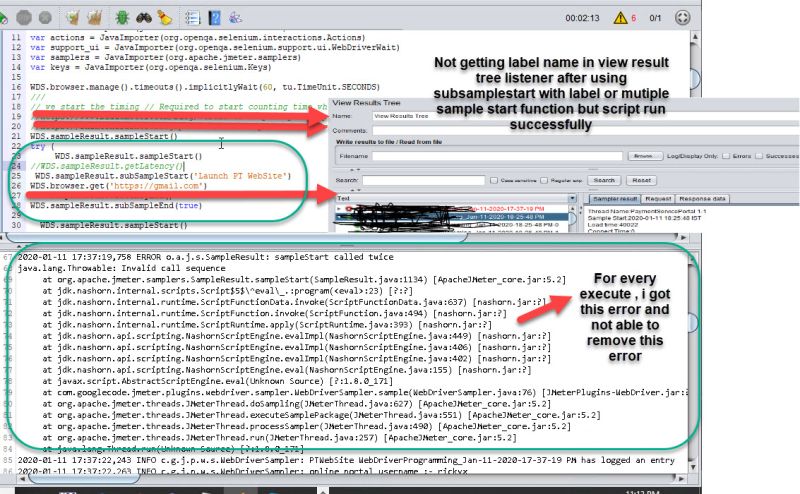Click the Stop test octagon icon
Image resolution: width=800 pixels, height=494 pixels.
point(24,18)
